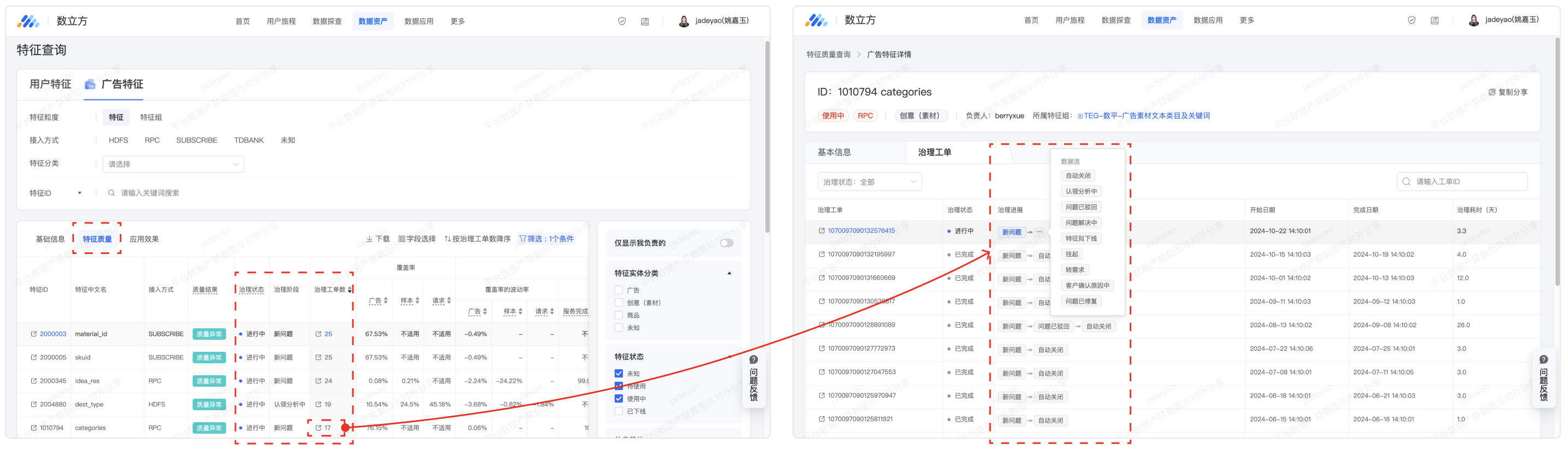
Task: Open the 特征分类 请选择 dropdown
Action: click(x=174, y=164)
